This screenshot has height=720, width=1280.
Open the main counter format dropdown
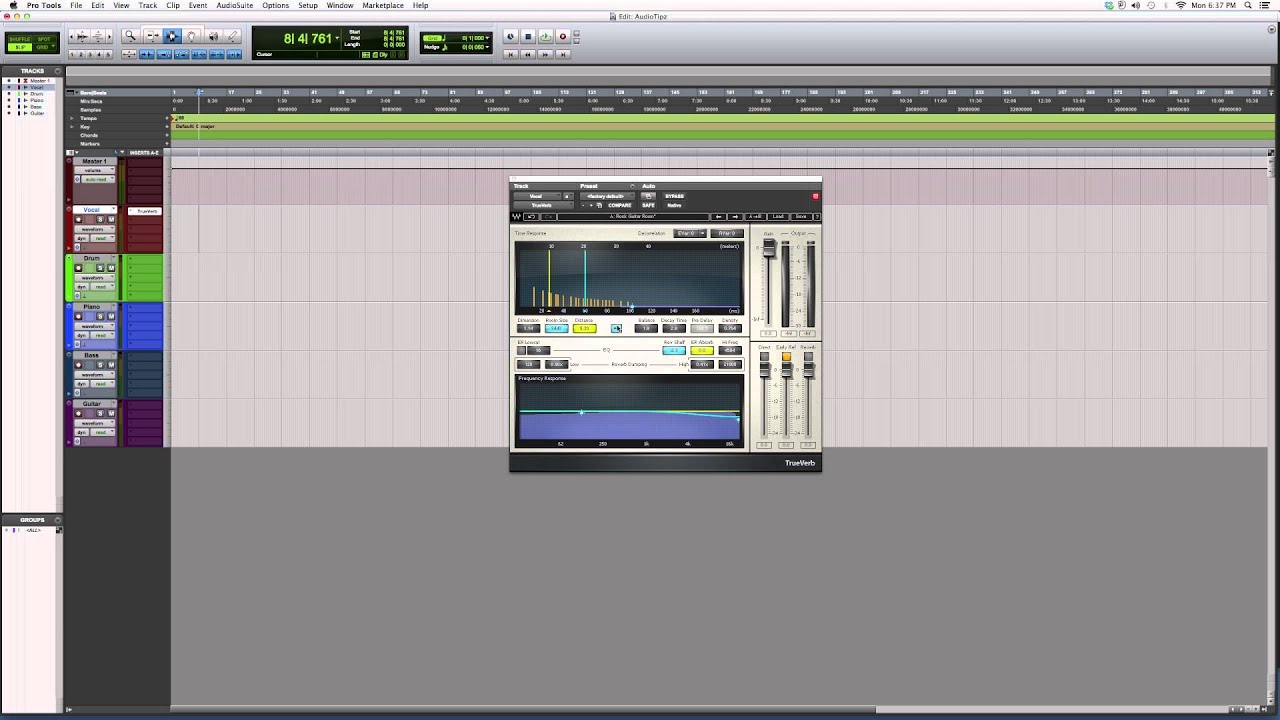click(338, 37)
